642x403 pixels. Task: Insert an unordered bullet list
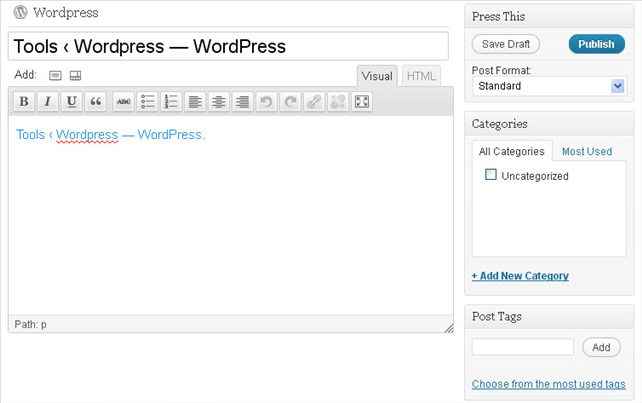coord(147,101)
